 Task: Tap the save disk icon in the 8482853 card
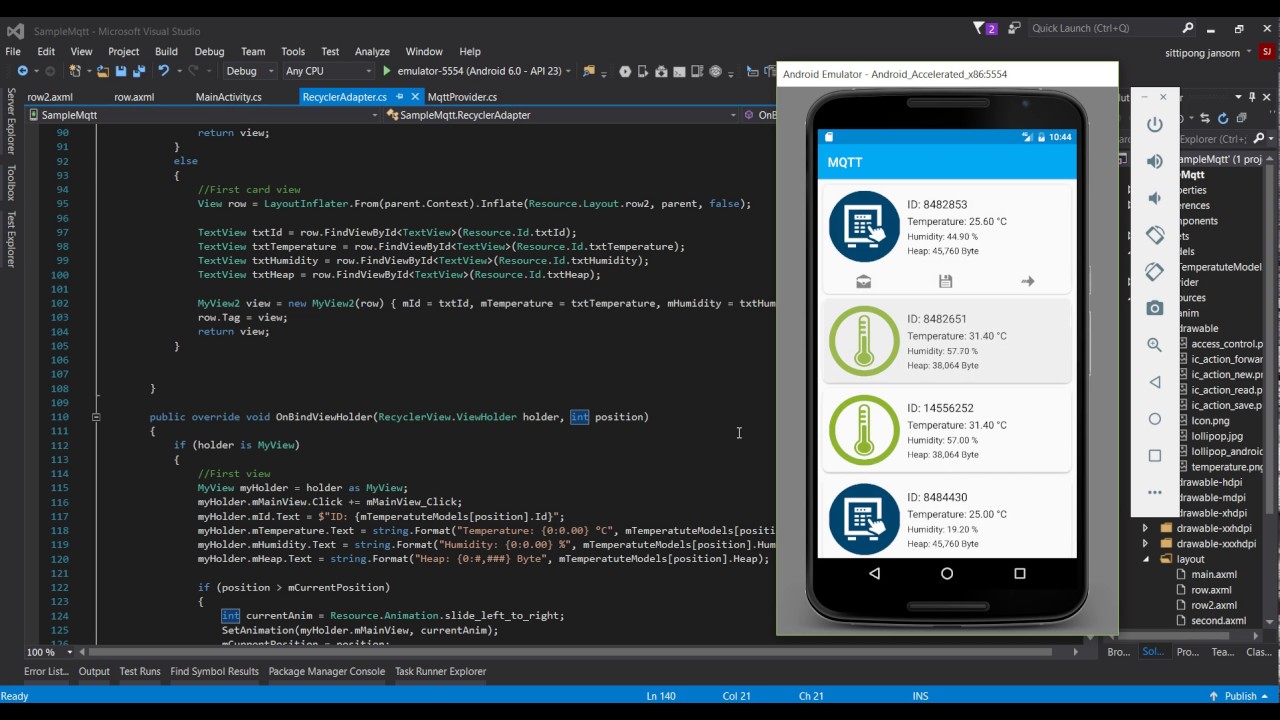pos(946,282)
